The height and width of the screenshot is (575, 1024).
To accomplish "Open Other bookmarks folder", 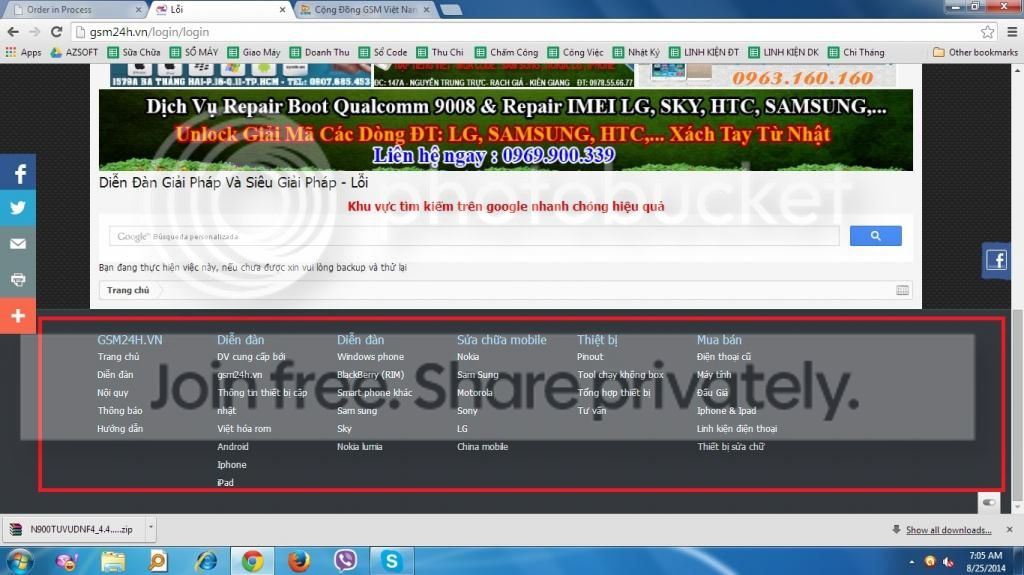I will [x=975, y=52].
